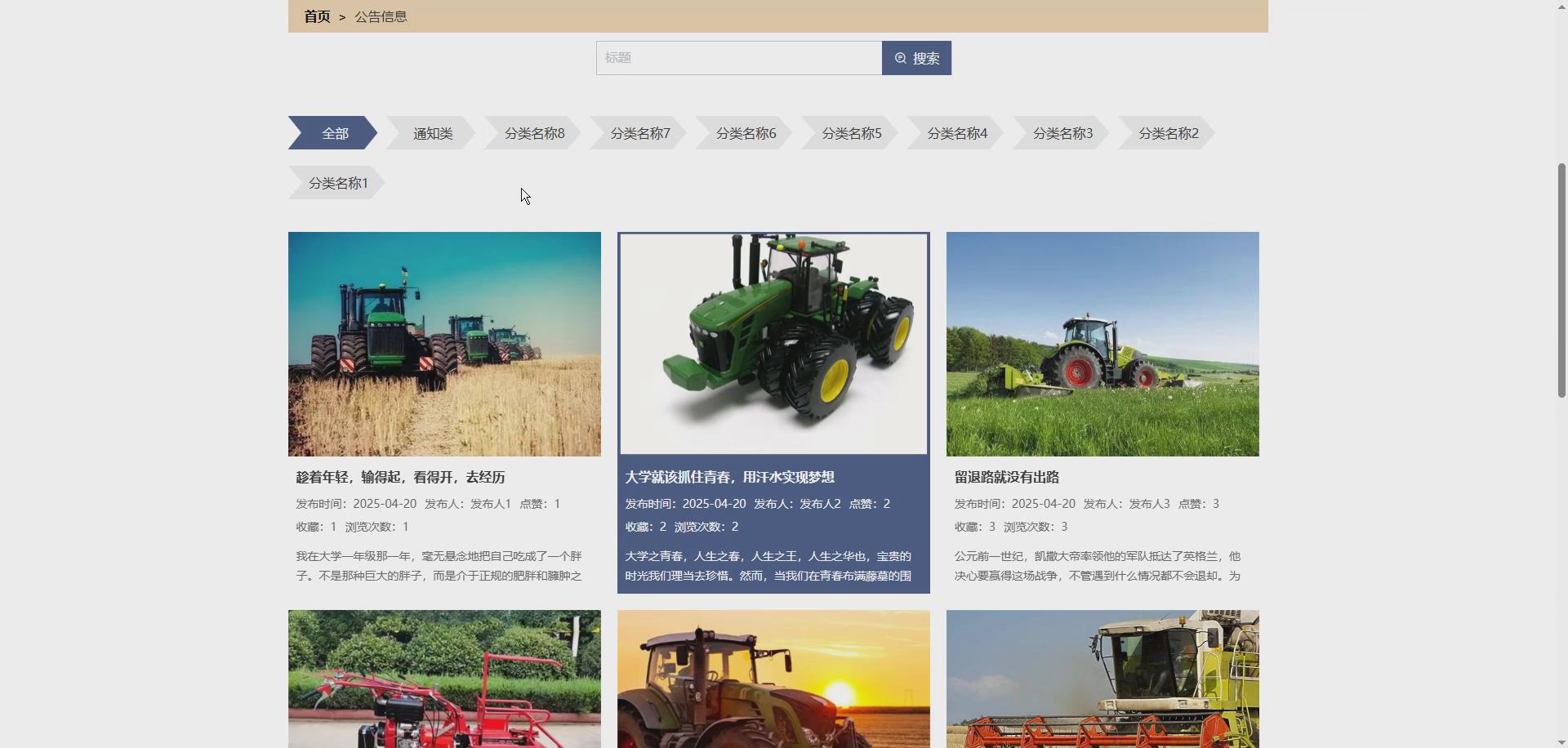The height and width of the screenshot is (748, 1568).
Task: Select the 分类名称5 filter
Action: pyautogui.click(x=852, y=132)
